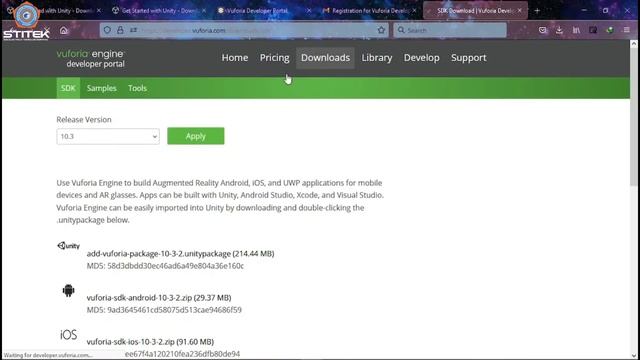Screen dimensions: 640x360
Task: Click the Unity logo icon
Action: tap(69, 245)
